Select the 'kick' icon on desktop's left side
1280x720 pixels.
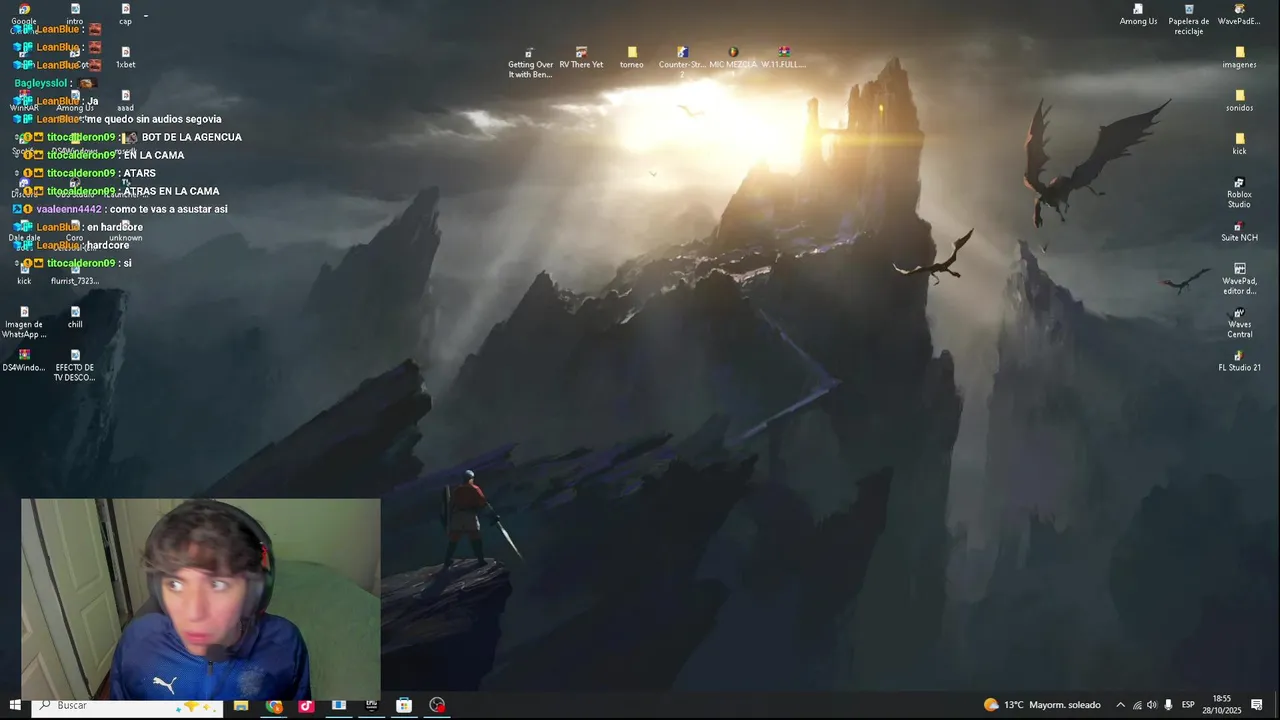coord(24,274)
